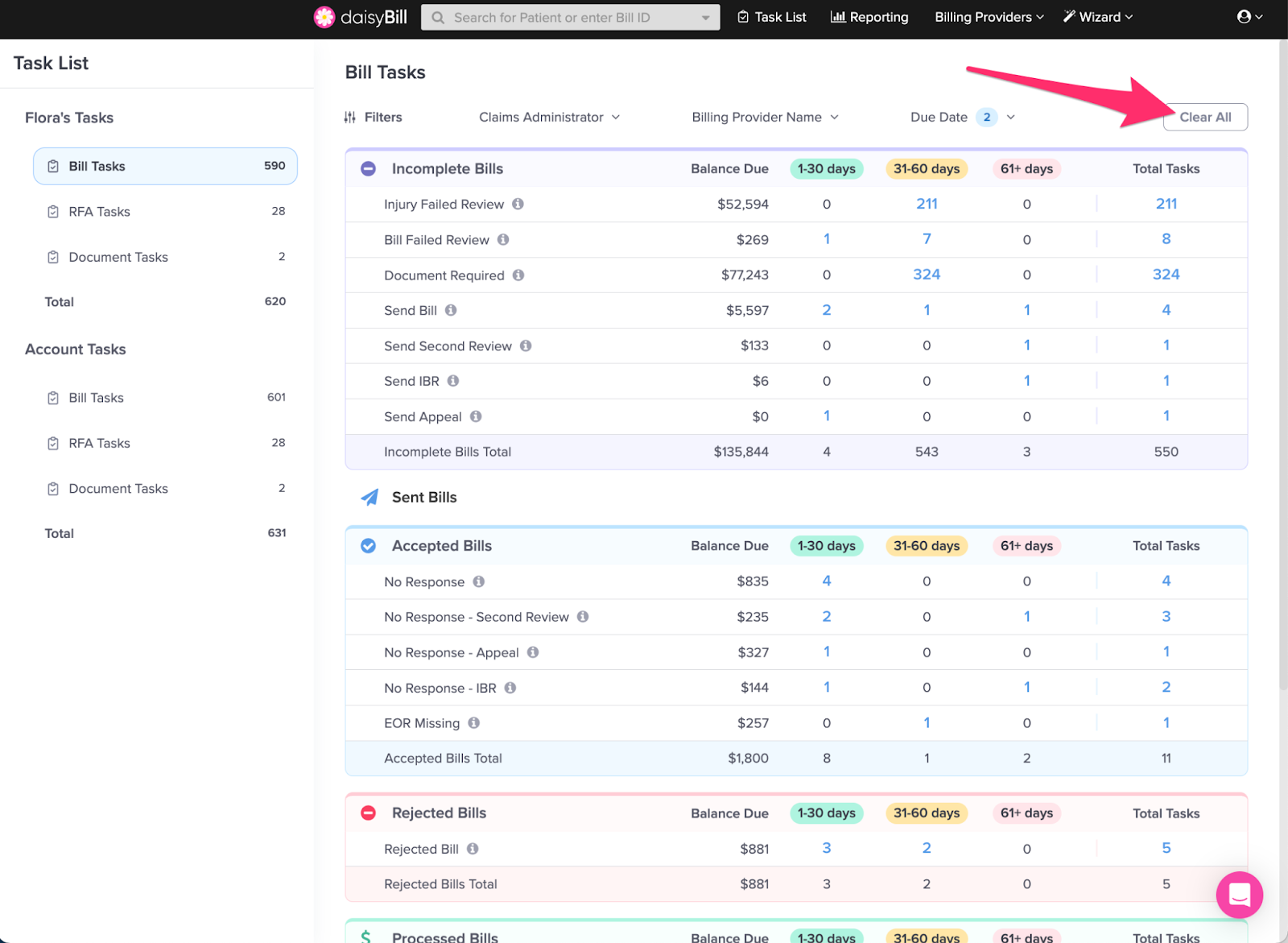Image resolution: width=1288 pixels, height=943 pixels.
Task: Open the chat support bubble
Action: tap(1239, 894)
